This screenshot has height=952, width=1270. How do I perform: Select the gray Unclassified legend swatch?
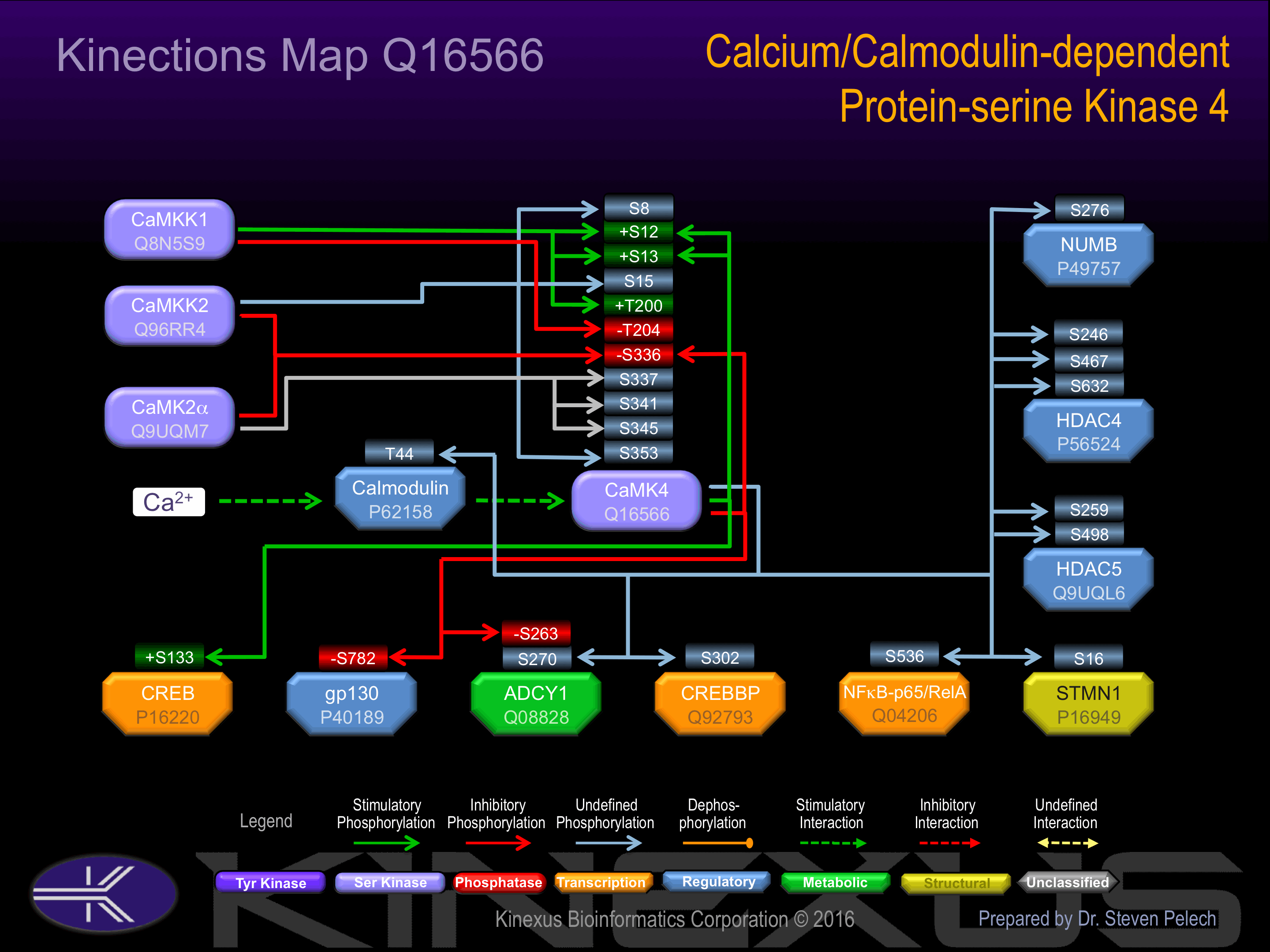click(1068, 882)
